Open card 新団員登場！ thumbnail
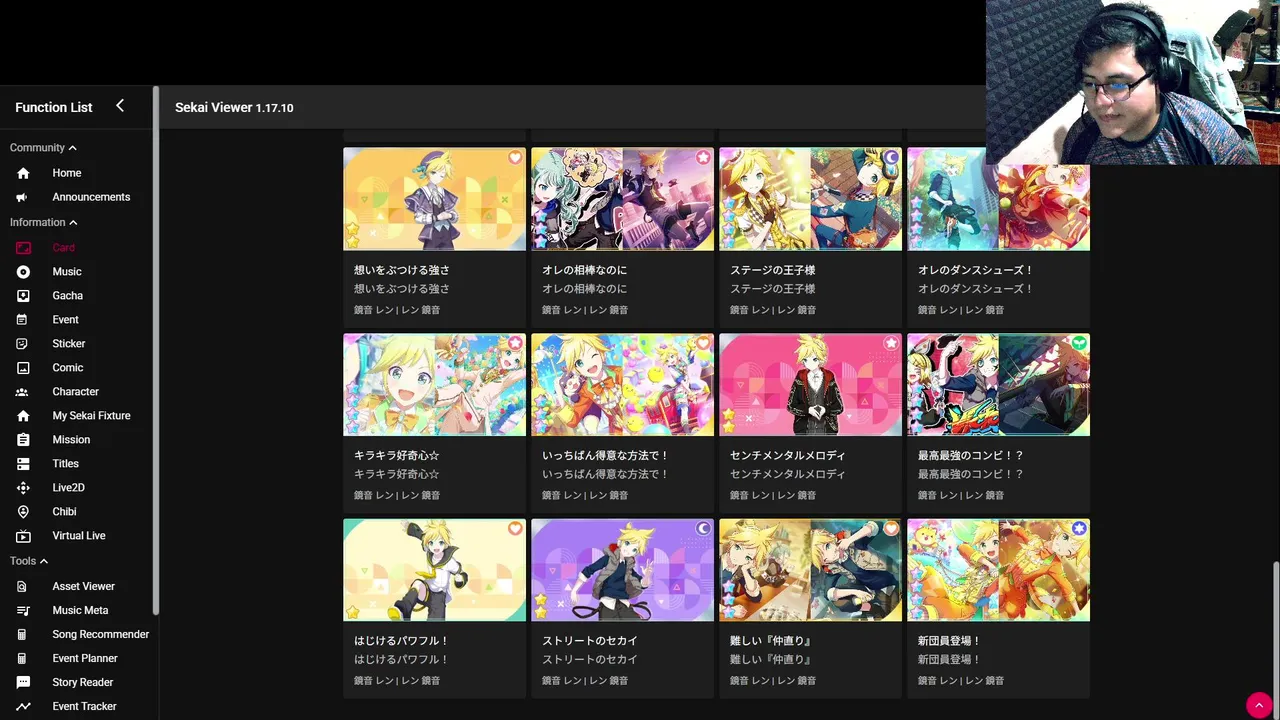This screenshot has width=1280, height=720. (x=998, y=570)
